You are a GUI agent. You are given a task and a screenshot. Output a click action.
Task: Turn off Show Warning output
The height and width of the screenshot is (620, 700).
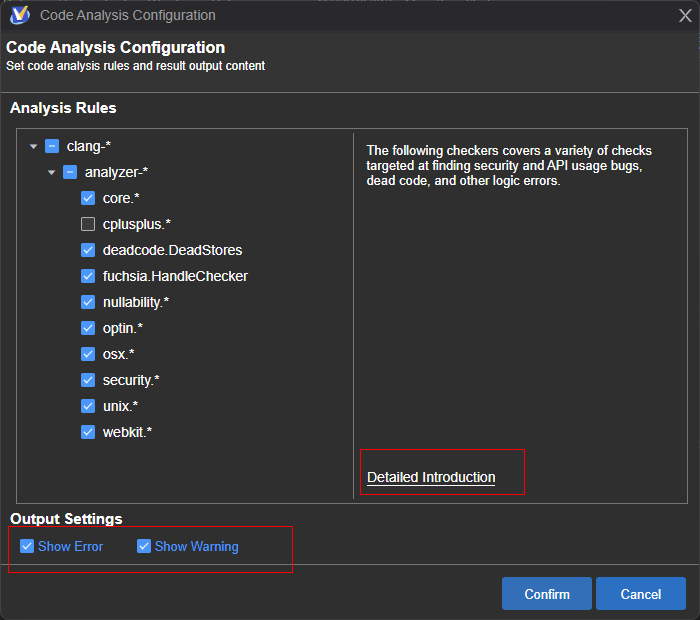(x=144, y=546)
